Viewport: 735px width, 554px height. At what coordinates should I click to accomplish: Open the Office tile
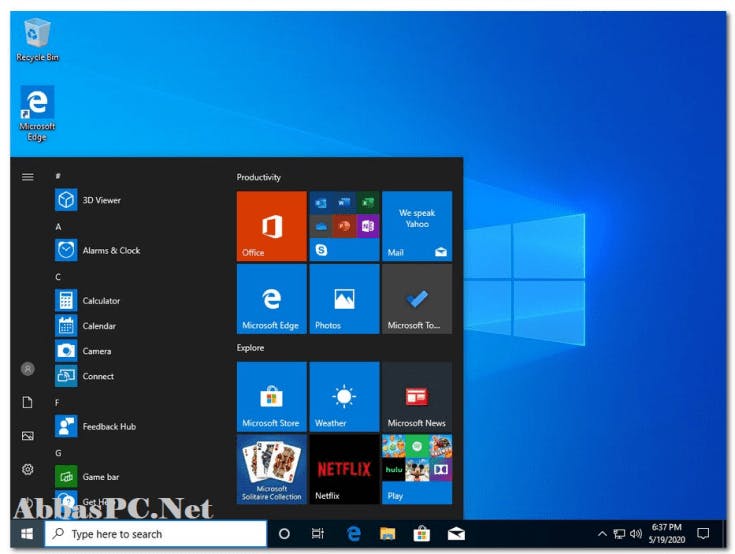(271, 226)
